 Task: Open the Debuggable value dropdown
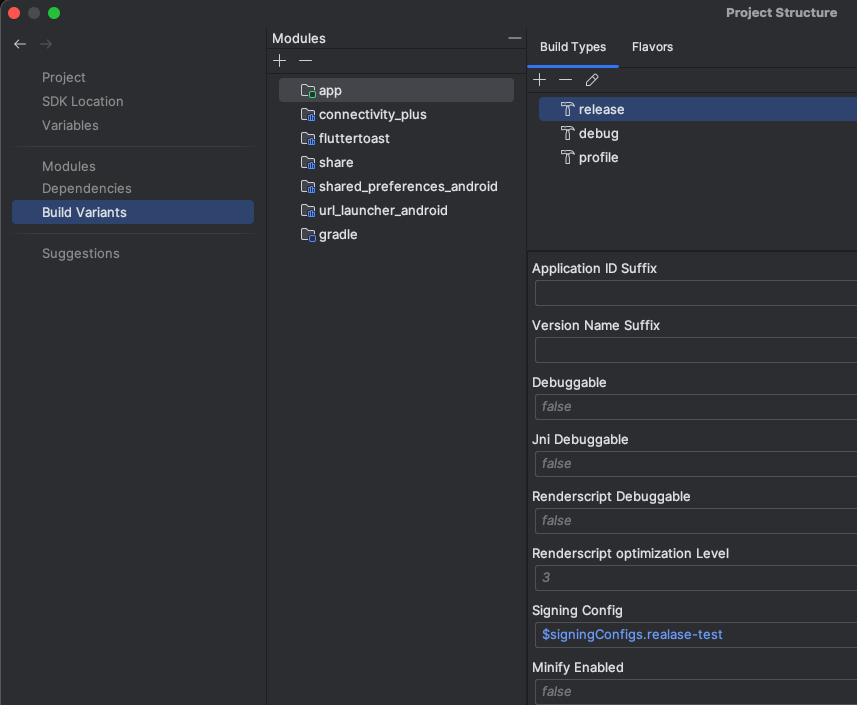click(x=696, y=406)
